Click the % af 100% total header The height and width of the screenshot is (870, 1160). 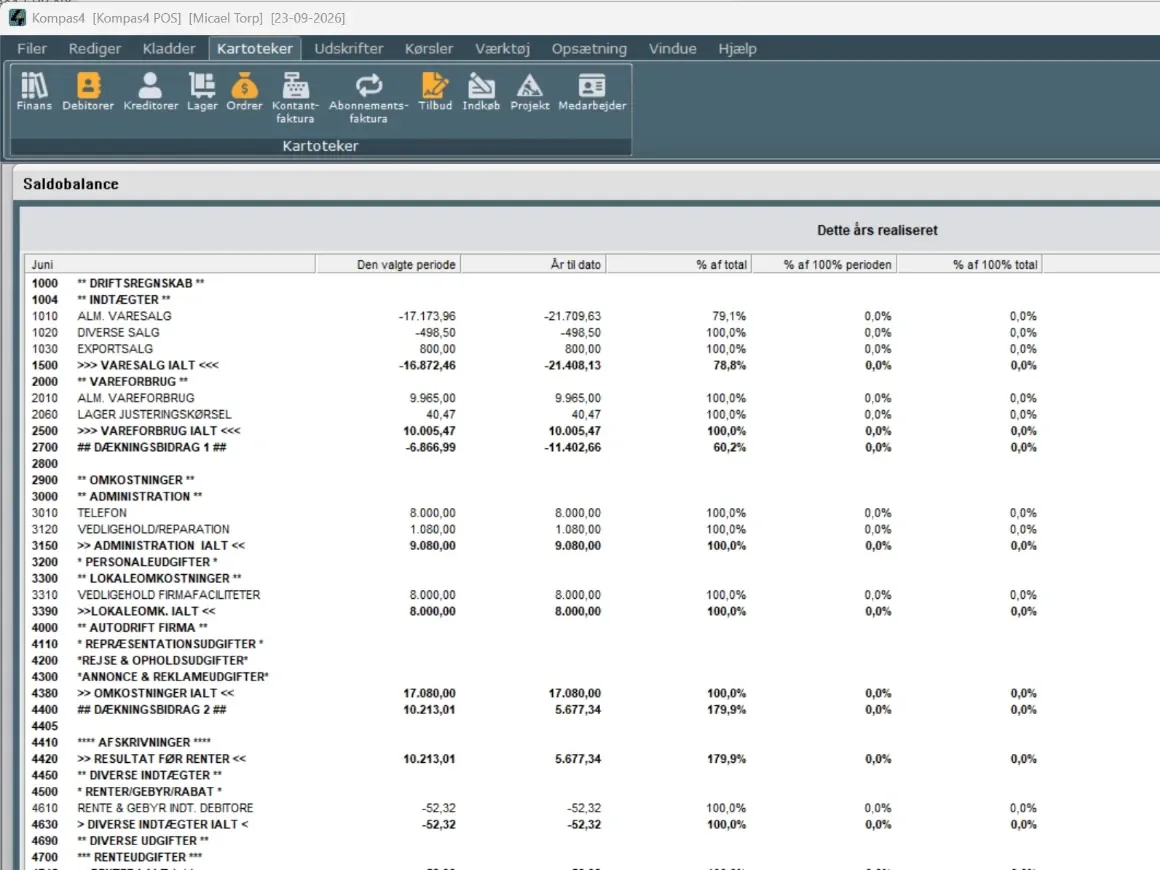pos(970,264)
